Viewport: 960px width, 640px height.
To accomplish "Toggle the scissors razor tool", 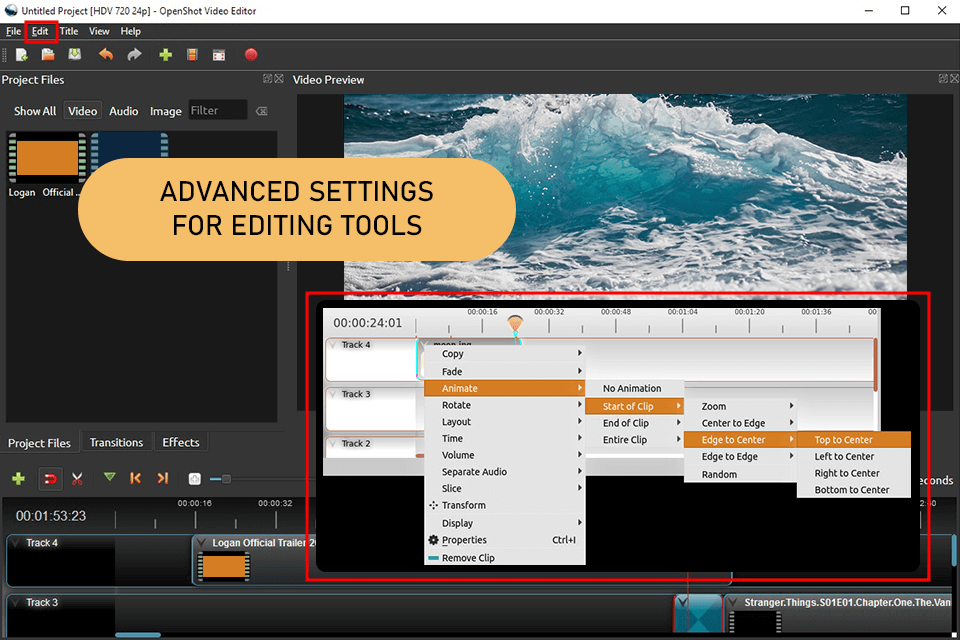I will click(x=77, y=479).
